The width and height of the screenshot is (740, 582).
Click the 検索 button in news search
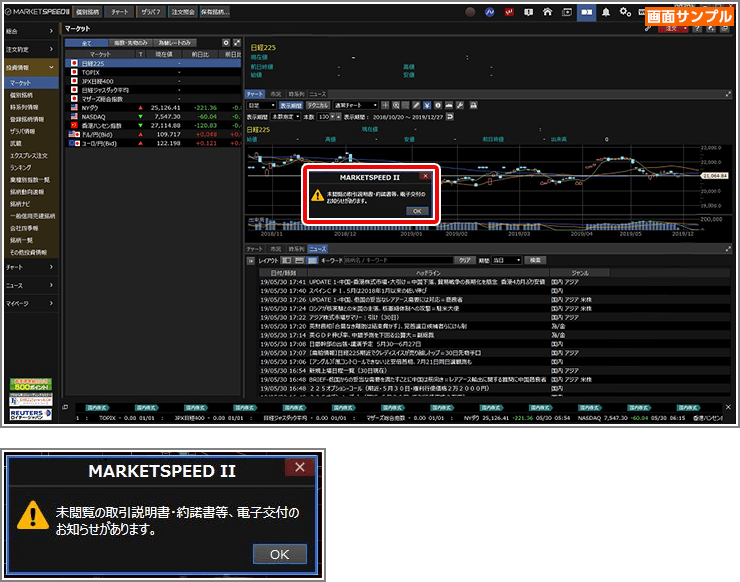click(535, 261)
